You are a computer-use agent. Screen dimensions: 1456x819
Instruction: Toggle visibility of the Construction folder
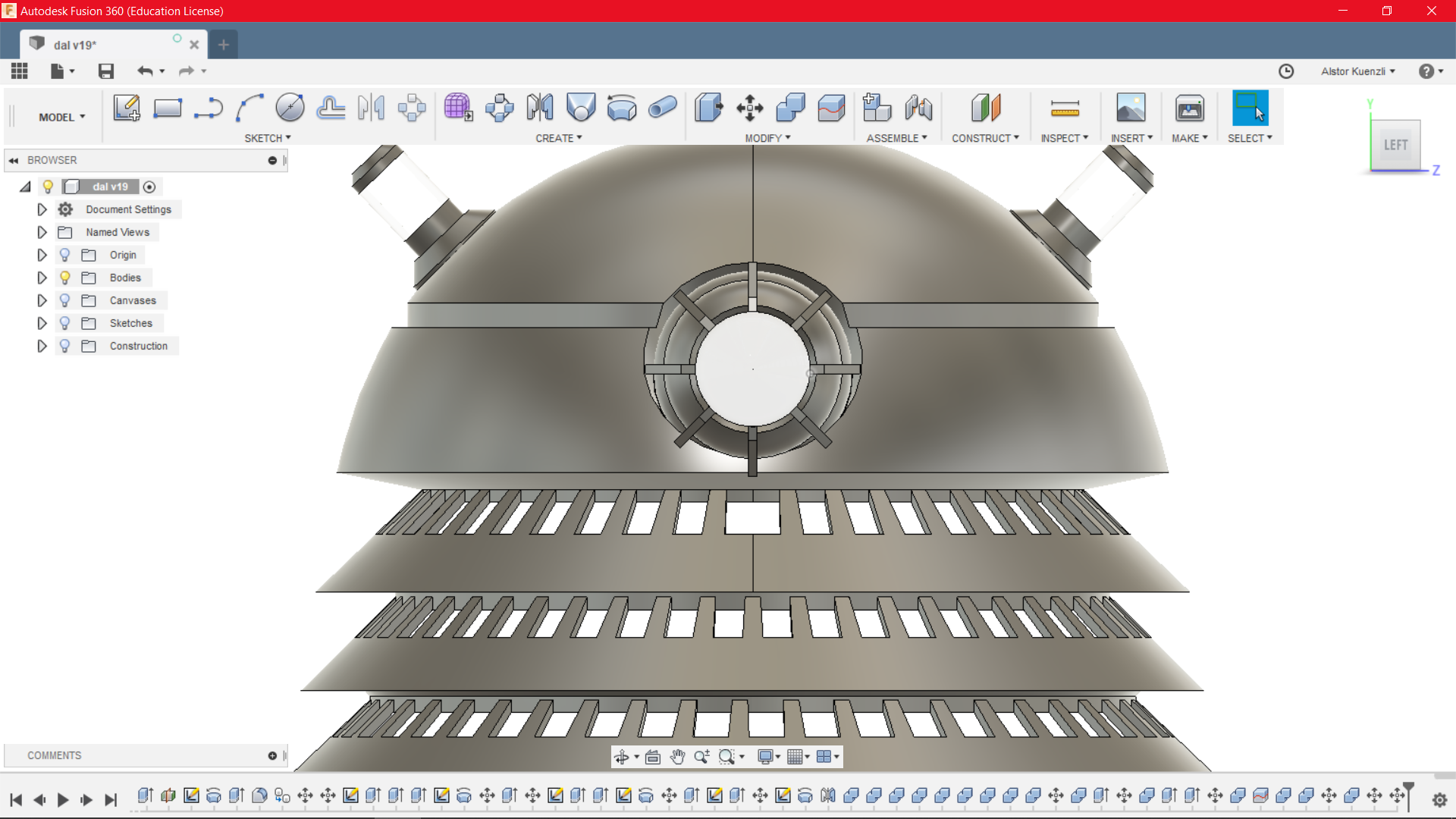(x=65, y=346)
